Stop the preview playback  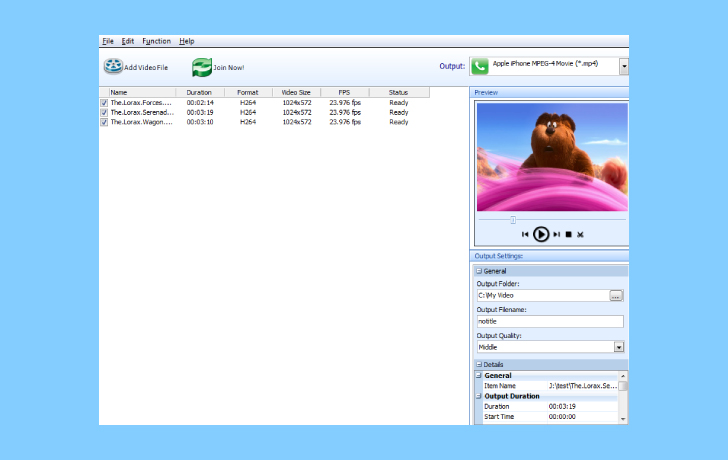coord(568,234)
